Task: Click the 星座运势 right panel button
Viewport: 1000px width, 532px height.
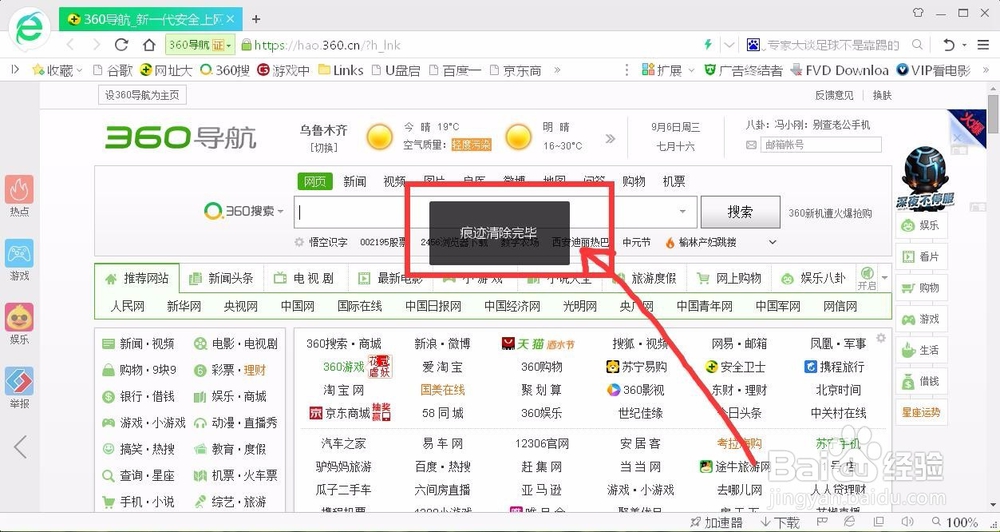Action: coord(921,413)
